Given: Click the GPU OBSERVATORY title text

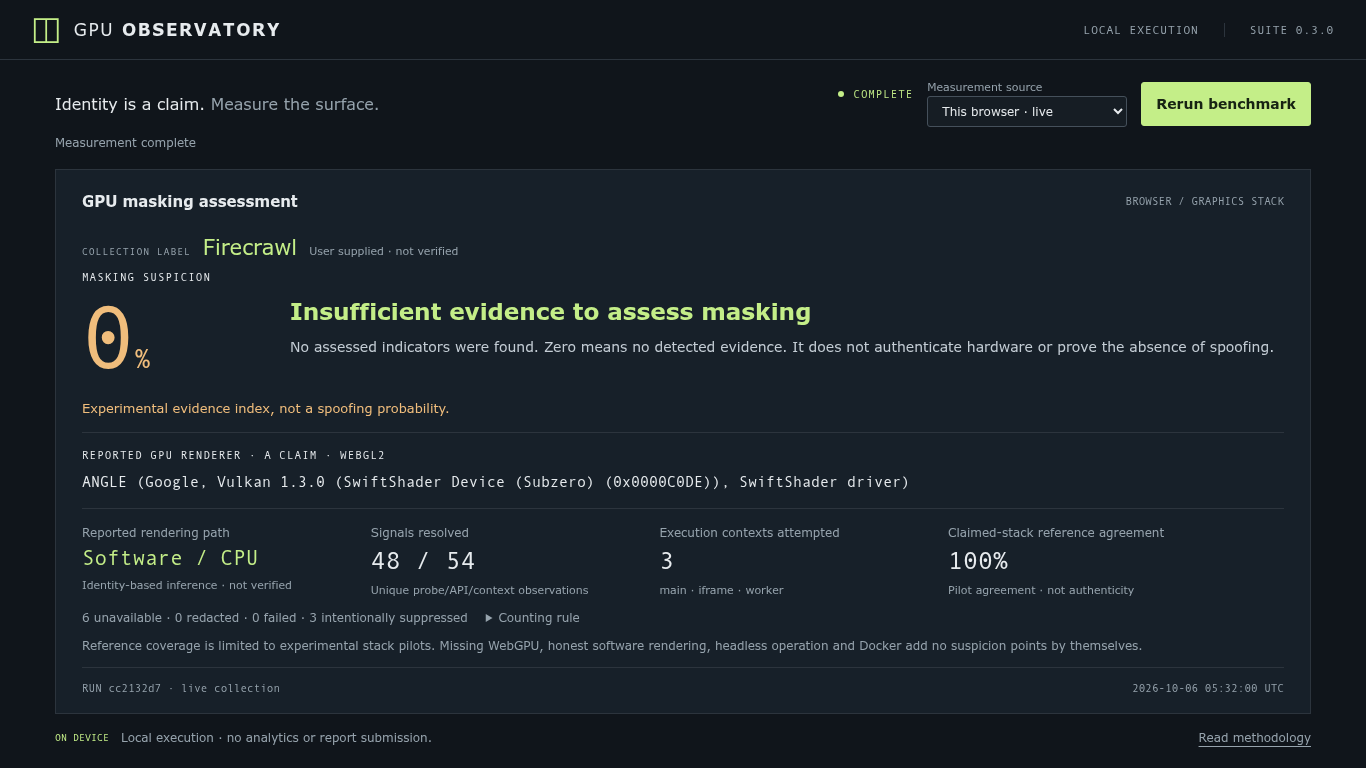Looking at the screenshot, I should (x=177, y=30).
